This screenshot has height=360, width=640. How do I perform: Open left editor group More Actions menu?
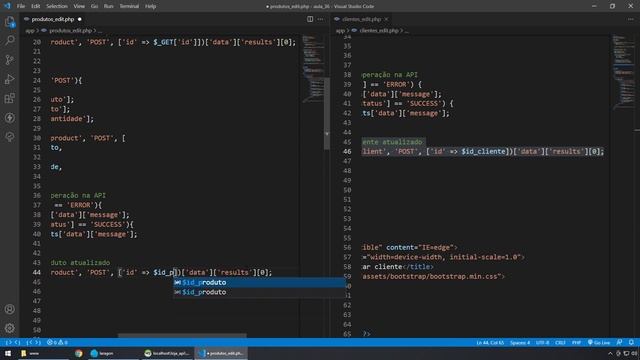point(320,19)
